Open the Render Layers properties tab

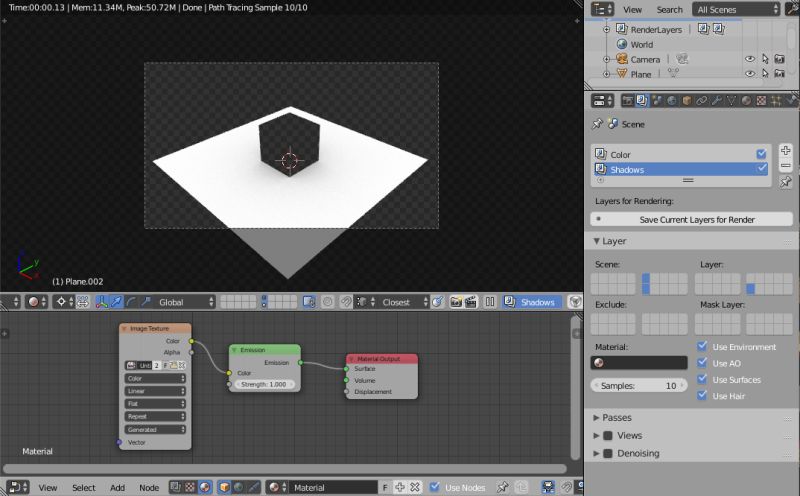(642, 101)
